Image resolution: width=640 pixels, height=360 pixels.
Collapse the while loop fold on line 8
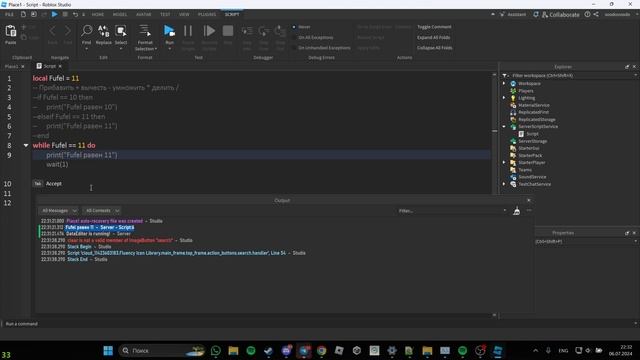[26, 145]
